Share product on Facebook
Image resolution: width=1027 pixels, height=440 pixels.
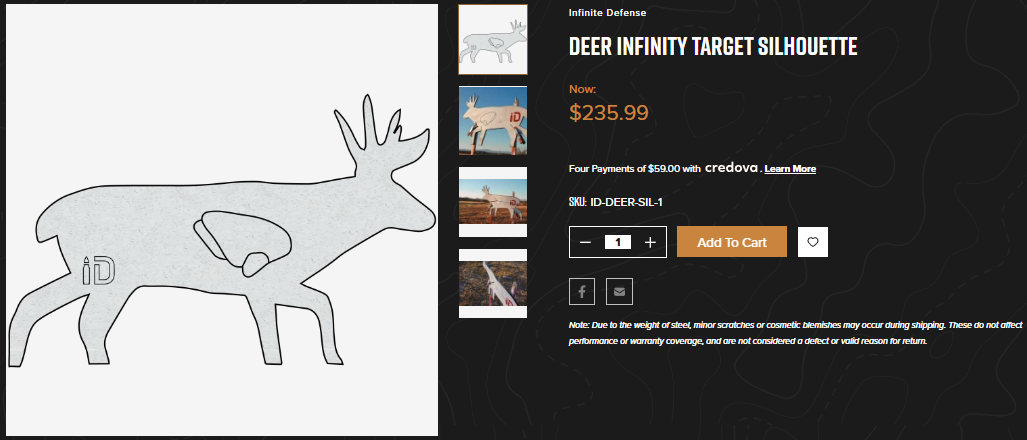point(583,291)
